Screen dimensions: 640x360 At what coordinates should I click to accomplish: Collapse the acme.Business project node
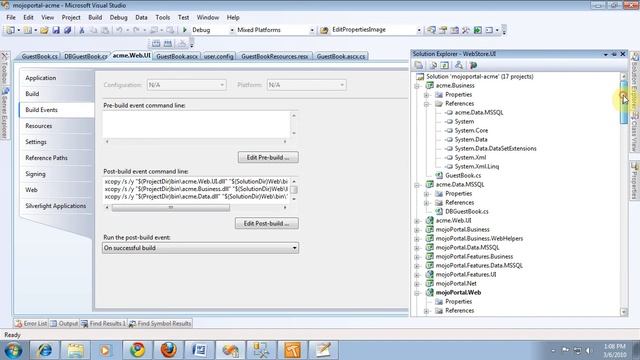click(417, 86)
